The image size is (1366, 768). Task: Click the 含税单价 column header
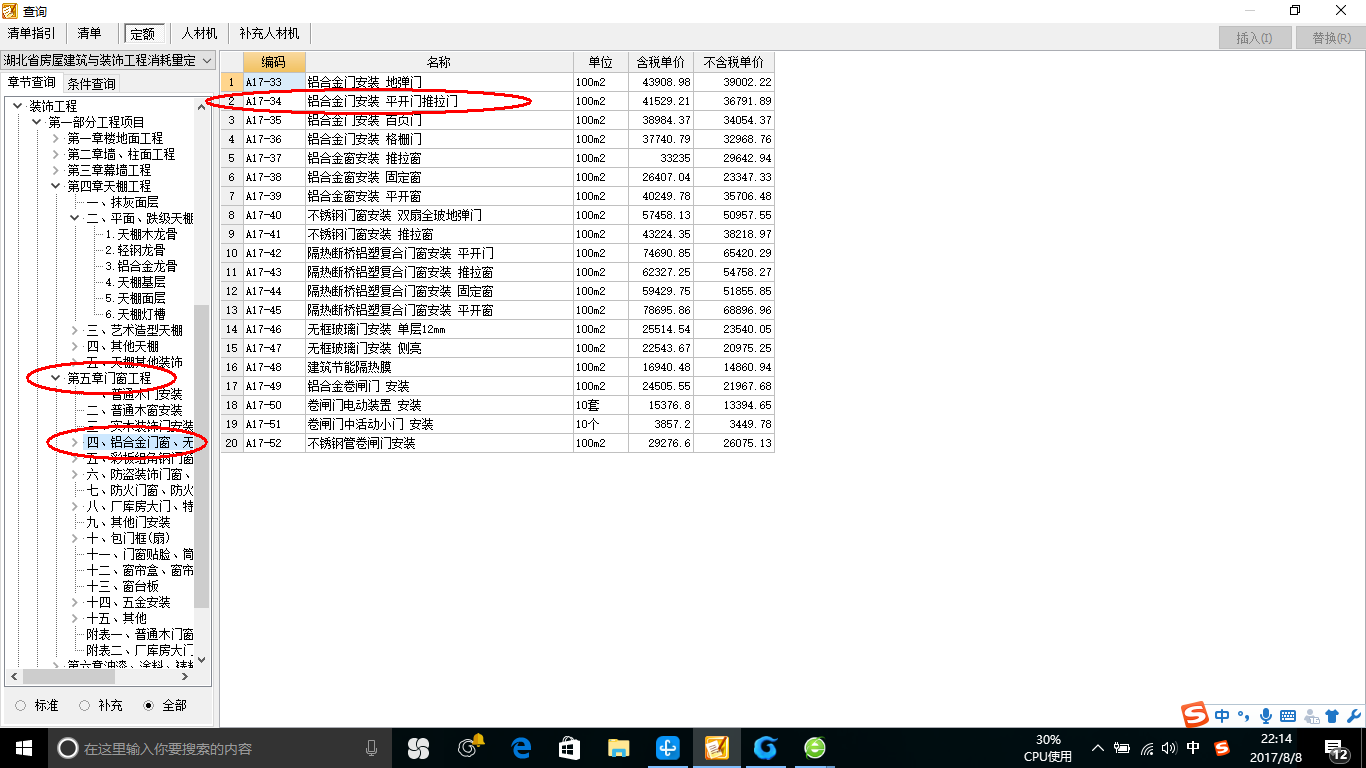pyautogui.click(x=661, y=62)
